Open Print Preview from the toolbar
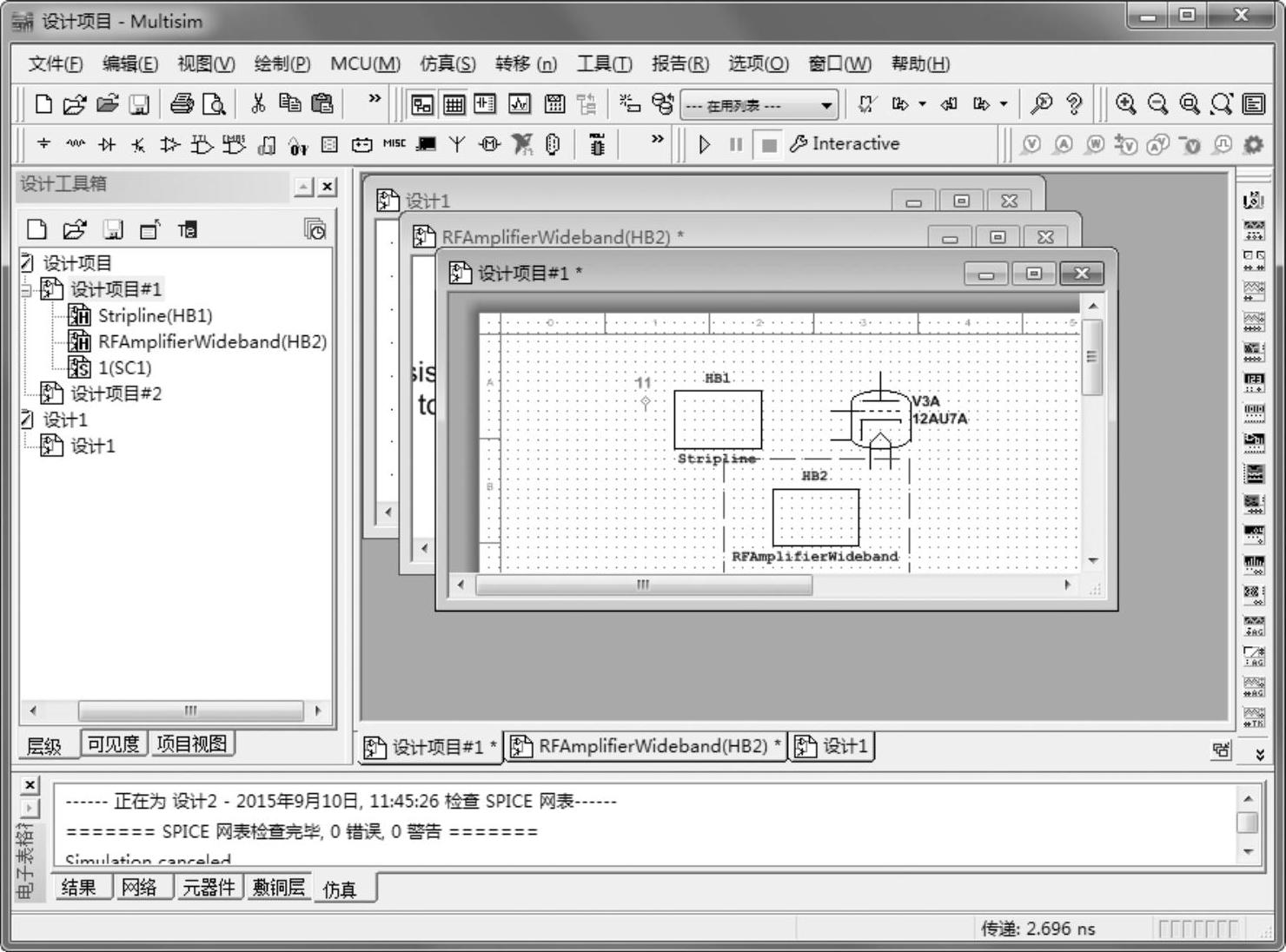 pos(214,104)
